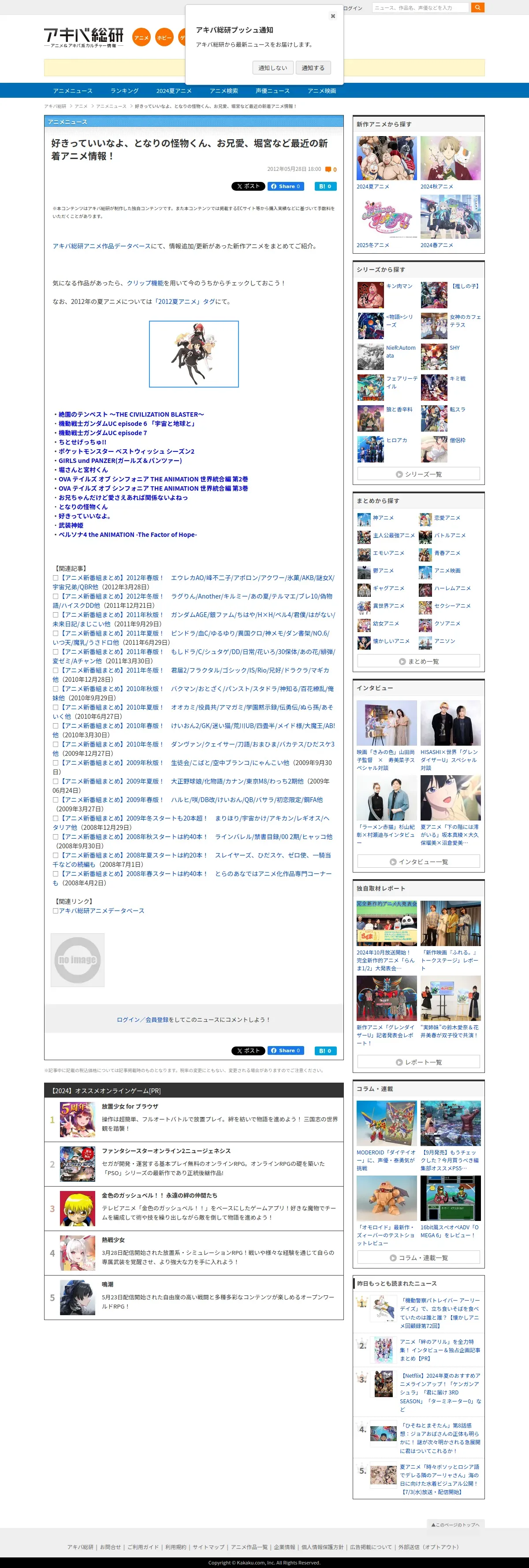Open ペルソナ4 the ANIMATION link

pos(127,534)
